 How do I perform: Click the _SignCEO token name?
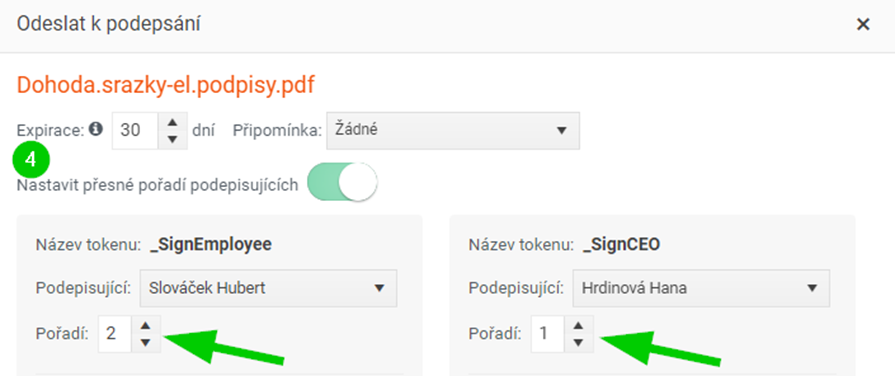pyautogui.click(x=622, y=245)
